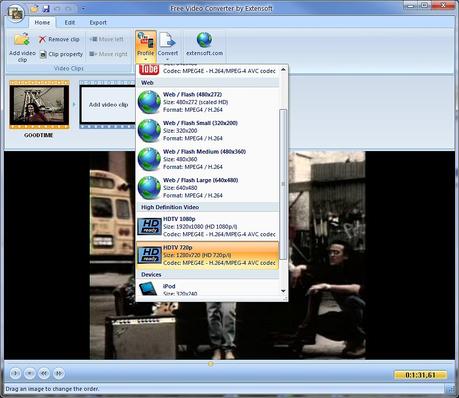Click the Move right button
This screenshot has width=459, height=398.
pyautogui.click(x=109, y=54)
